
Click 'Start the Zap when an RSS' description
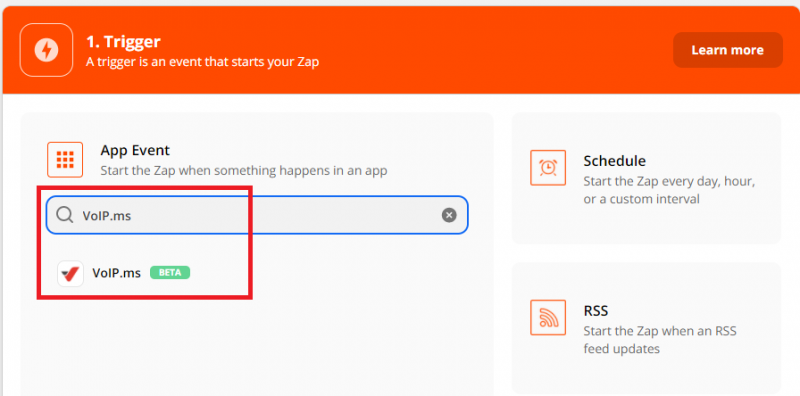pos(660,340)
